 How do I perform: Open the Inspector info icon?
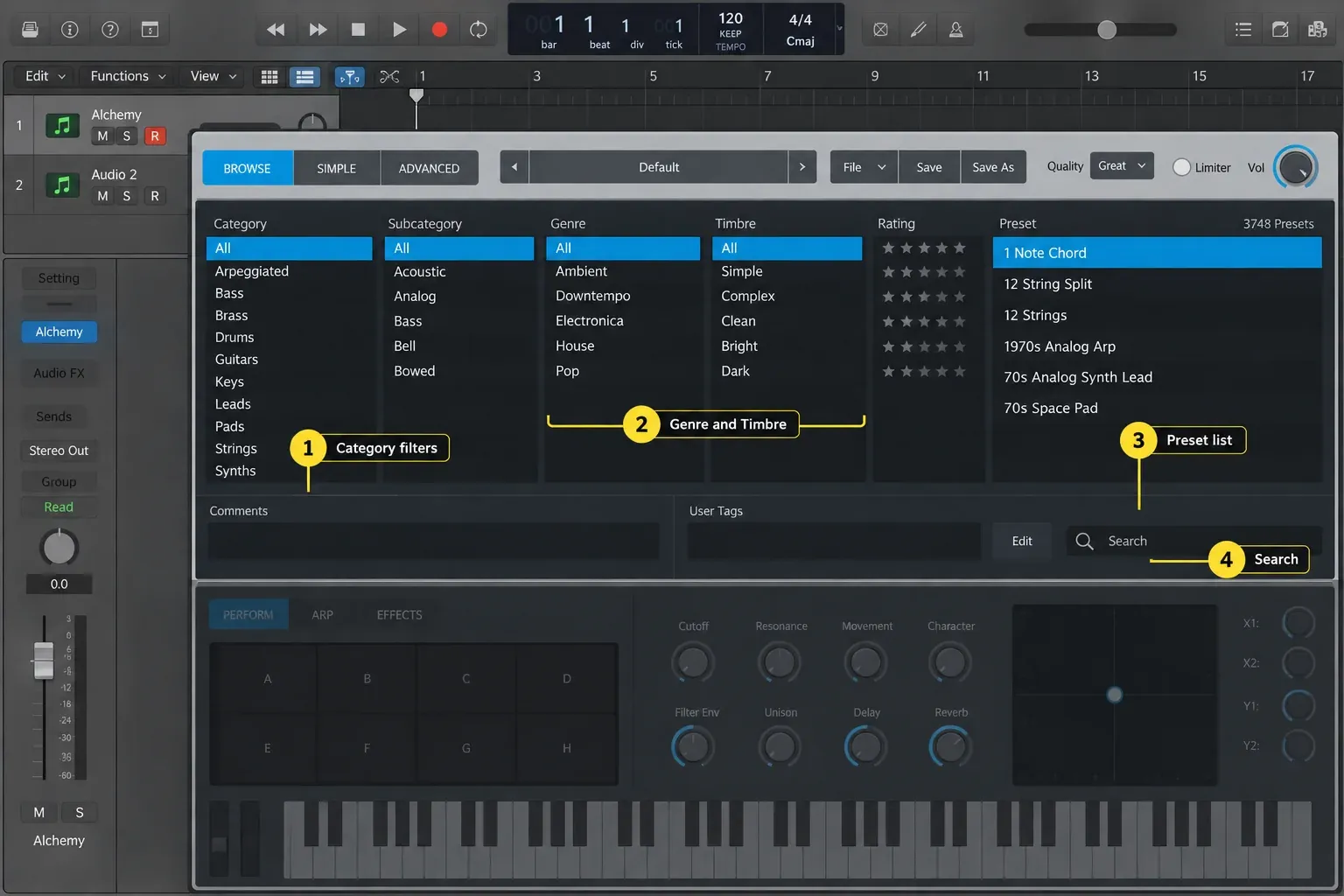click(70, 30)
